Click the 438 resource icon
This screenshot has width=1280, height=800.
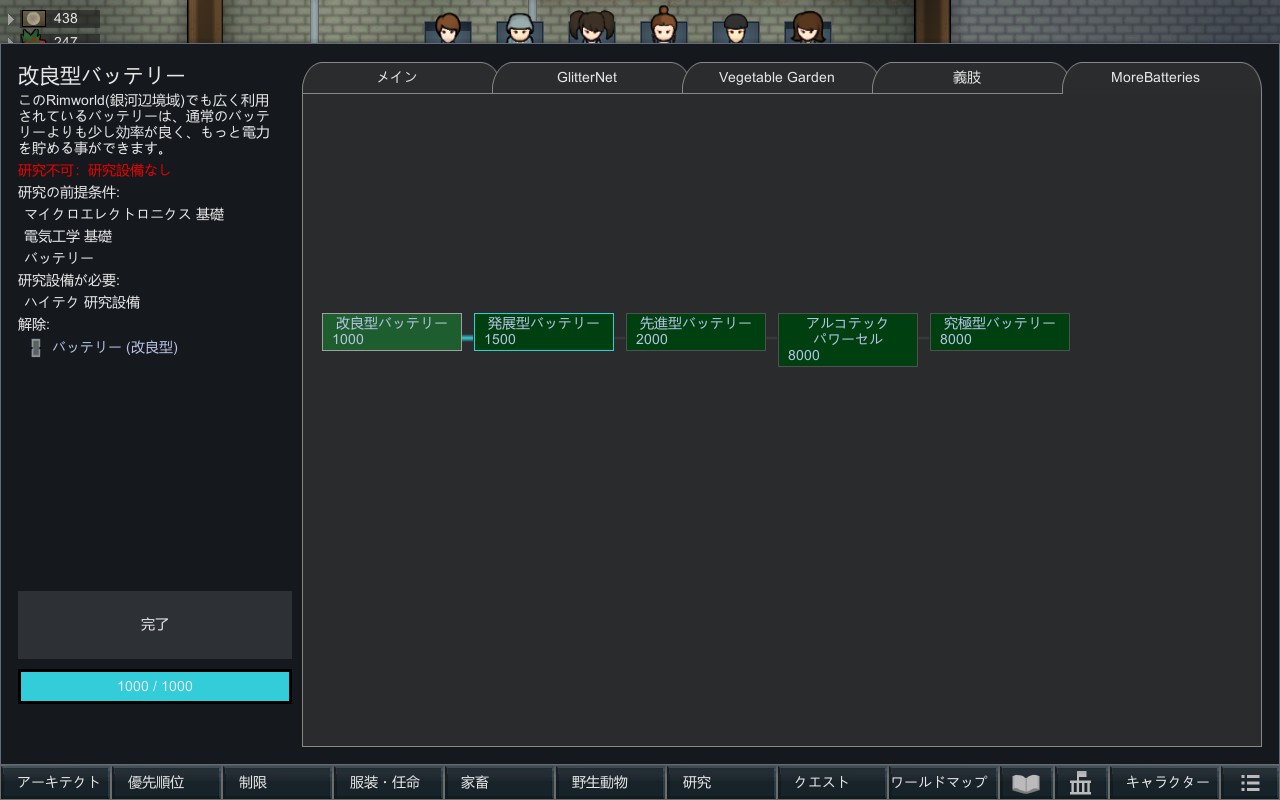34,18
